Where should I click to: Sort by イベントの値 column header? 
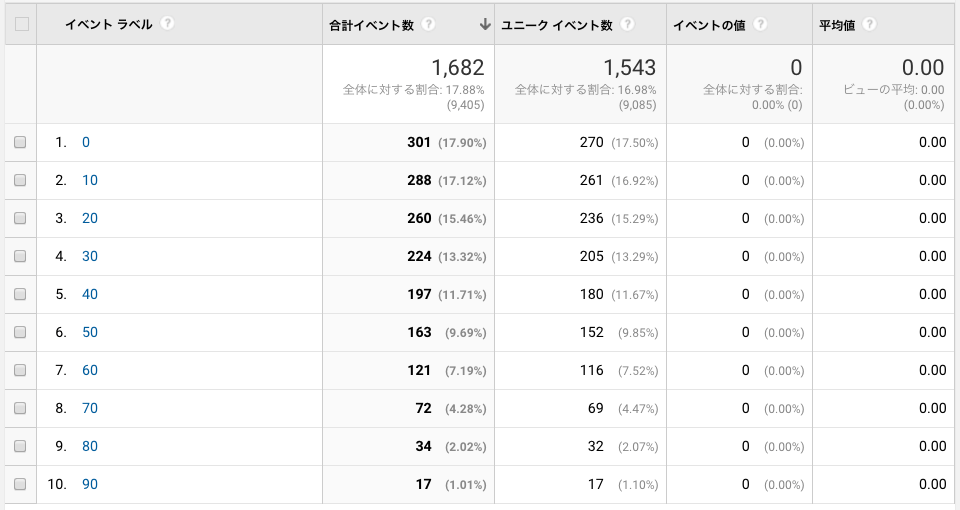coord(713,24)
